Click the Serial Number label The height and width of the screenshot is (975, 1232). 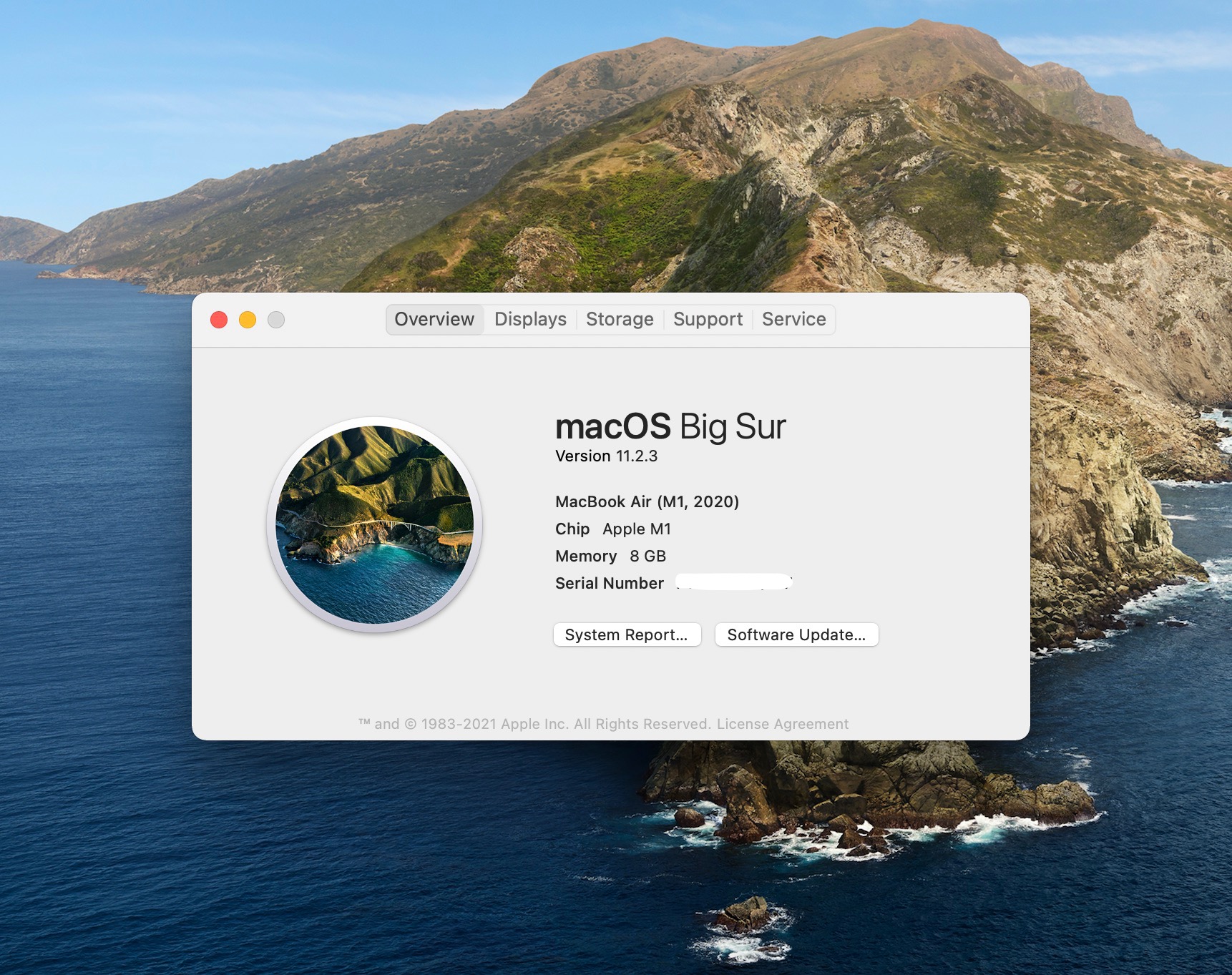click(x=610, y=584)
